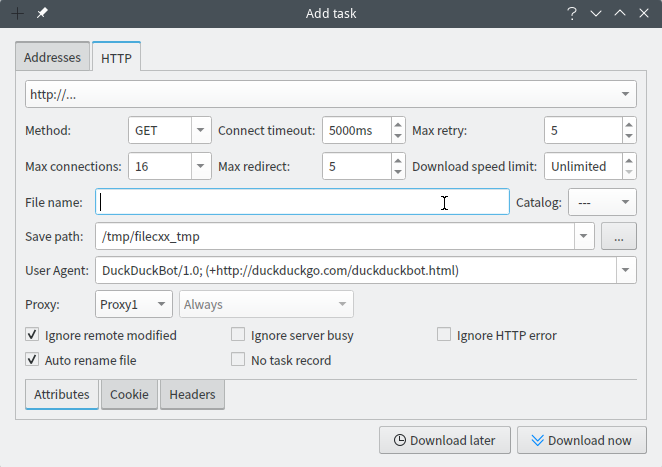Enable Ignore server busy option
Screen dimensions: 662x467
click(238, 336)
